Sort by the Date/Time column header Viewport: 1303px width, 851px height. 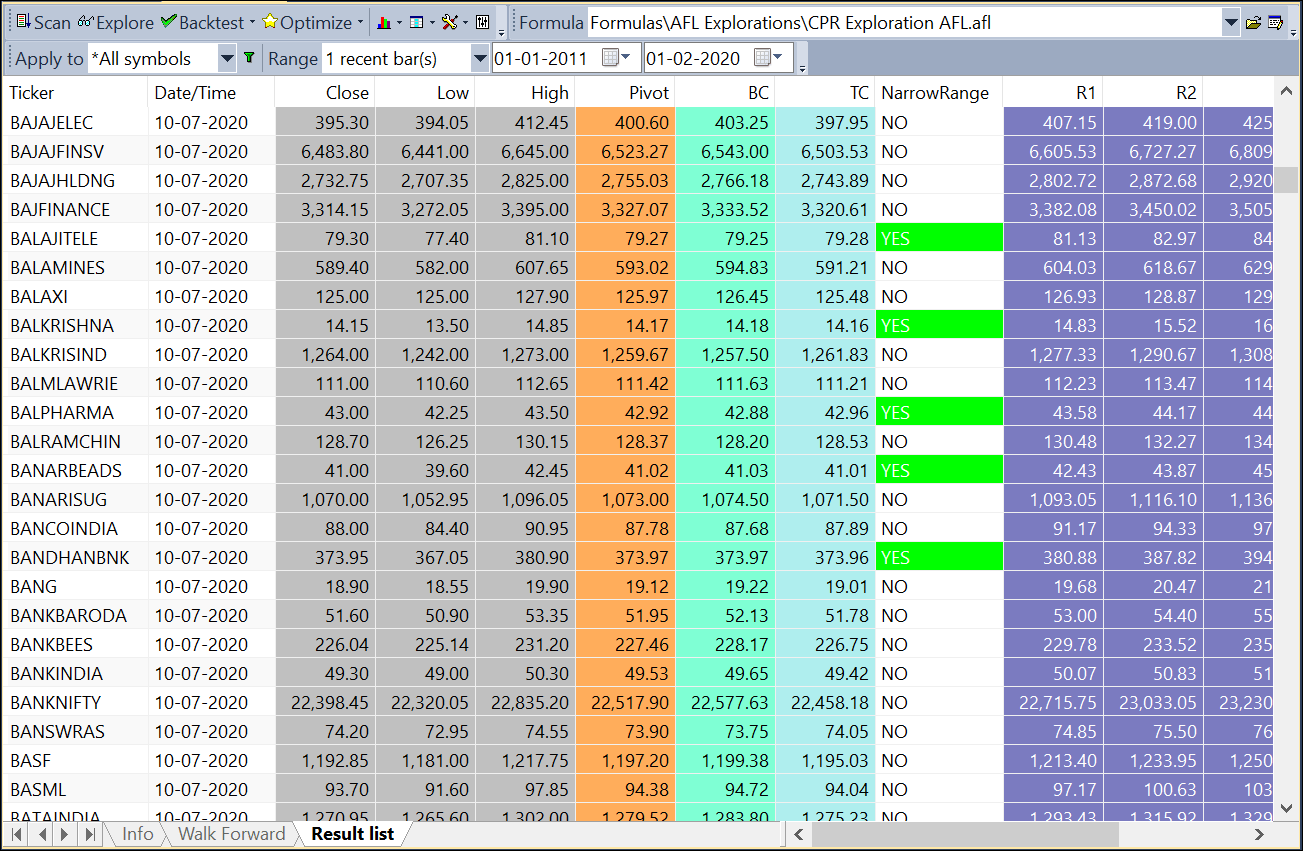pos(211,93)
